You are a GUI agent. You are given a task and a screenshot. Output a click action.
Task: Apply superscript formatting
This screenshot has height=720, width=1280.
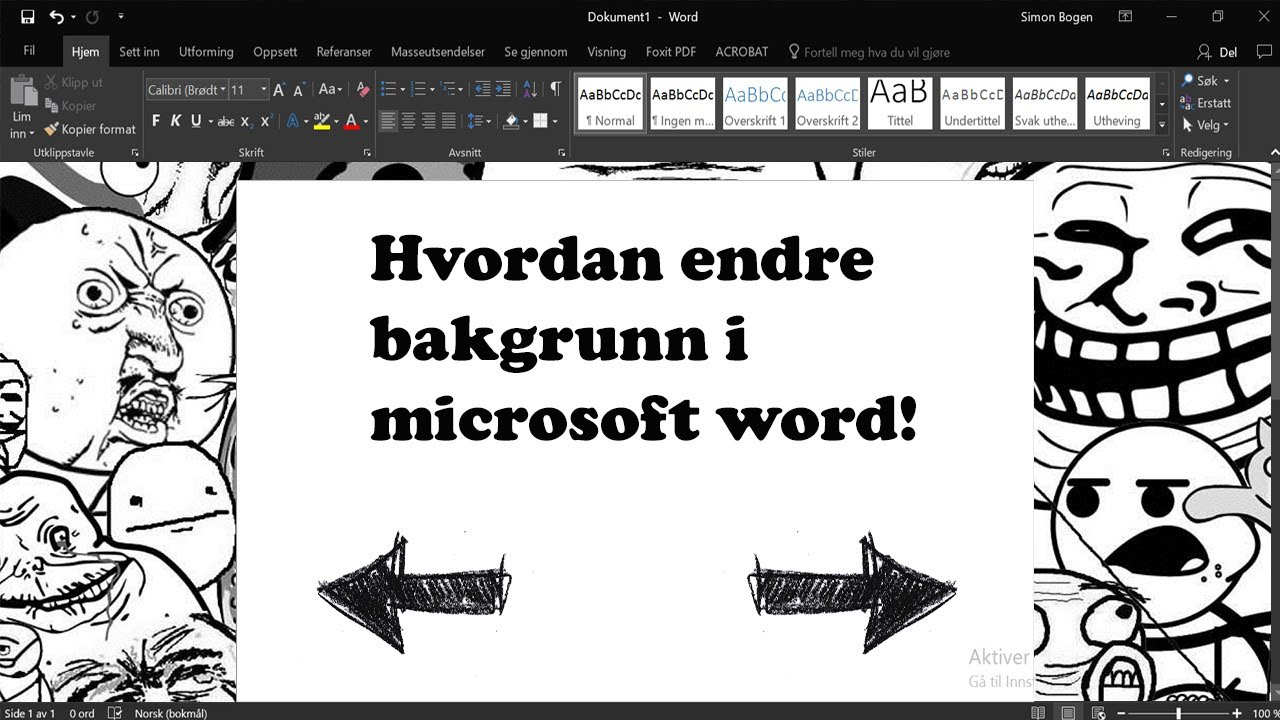click(x=266, y=121)
